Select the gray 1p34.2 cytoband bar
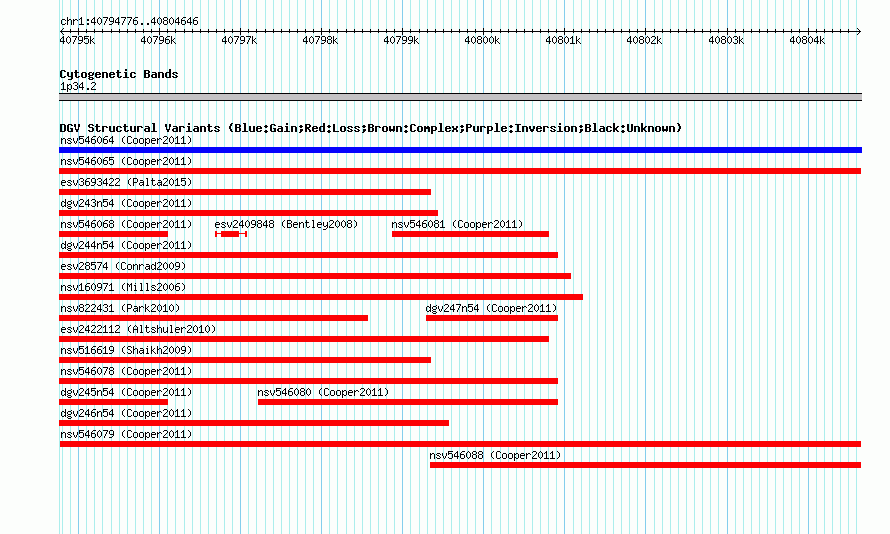Image resolution: width=890 pixels, height=534 pixels. click(460, 97)
